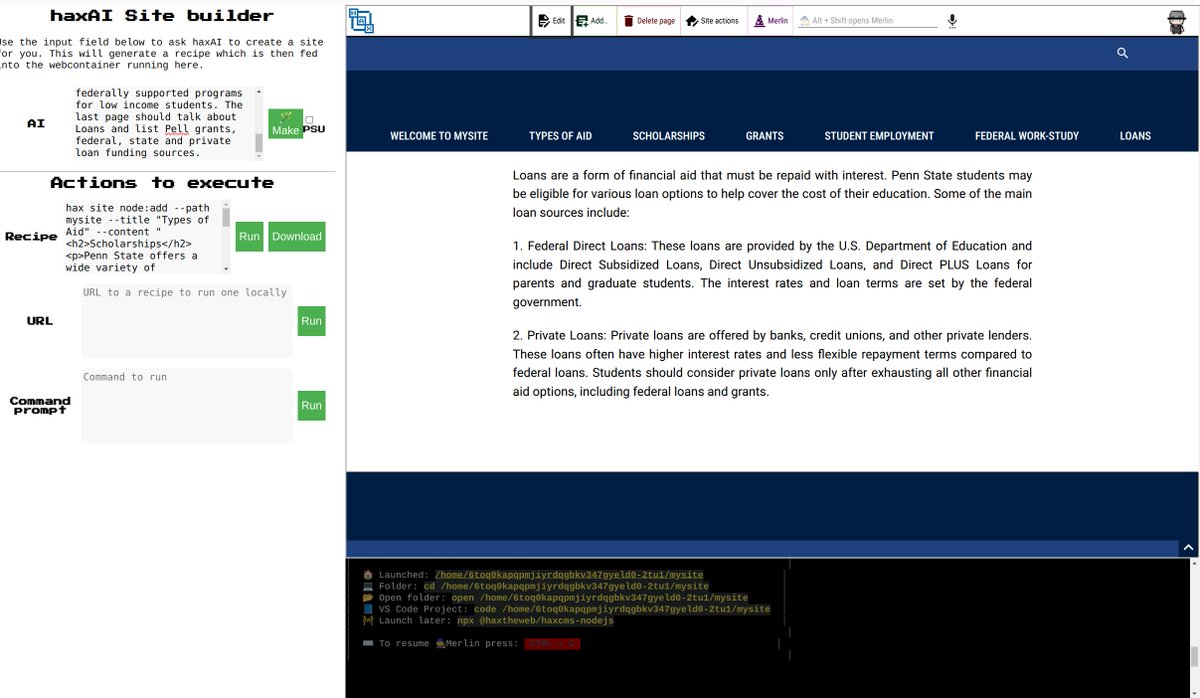Open the Add page menu

coord(591,21)
